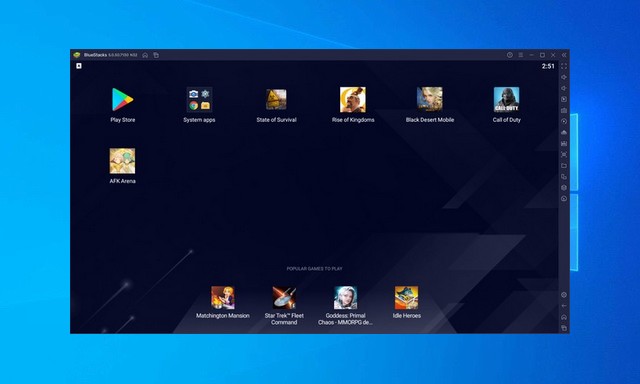Screen dimensions: 640x384
Task: Click volume up in sidebar
Action: [564, 77]
